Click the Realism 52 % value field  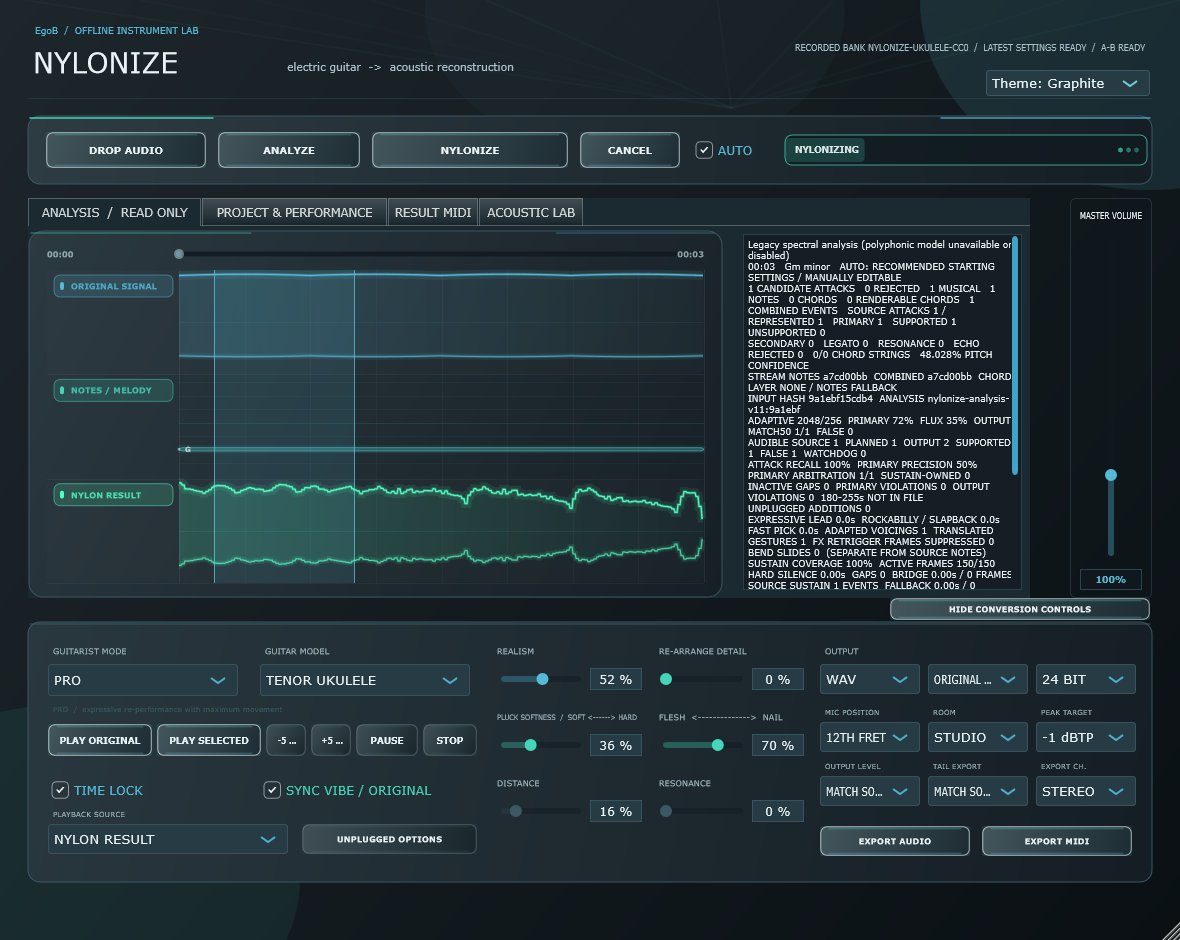click(x=616, y=679)
